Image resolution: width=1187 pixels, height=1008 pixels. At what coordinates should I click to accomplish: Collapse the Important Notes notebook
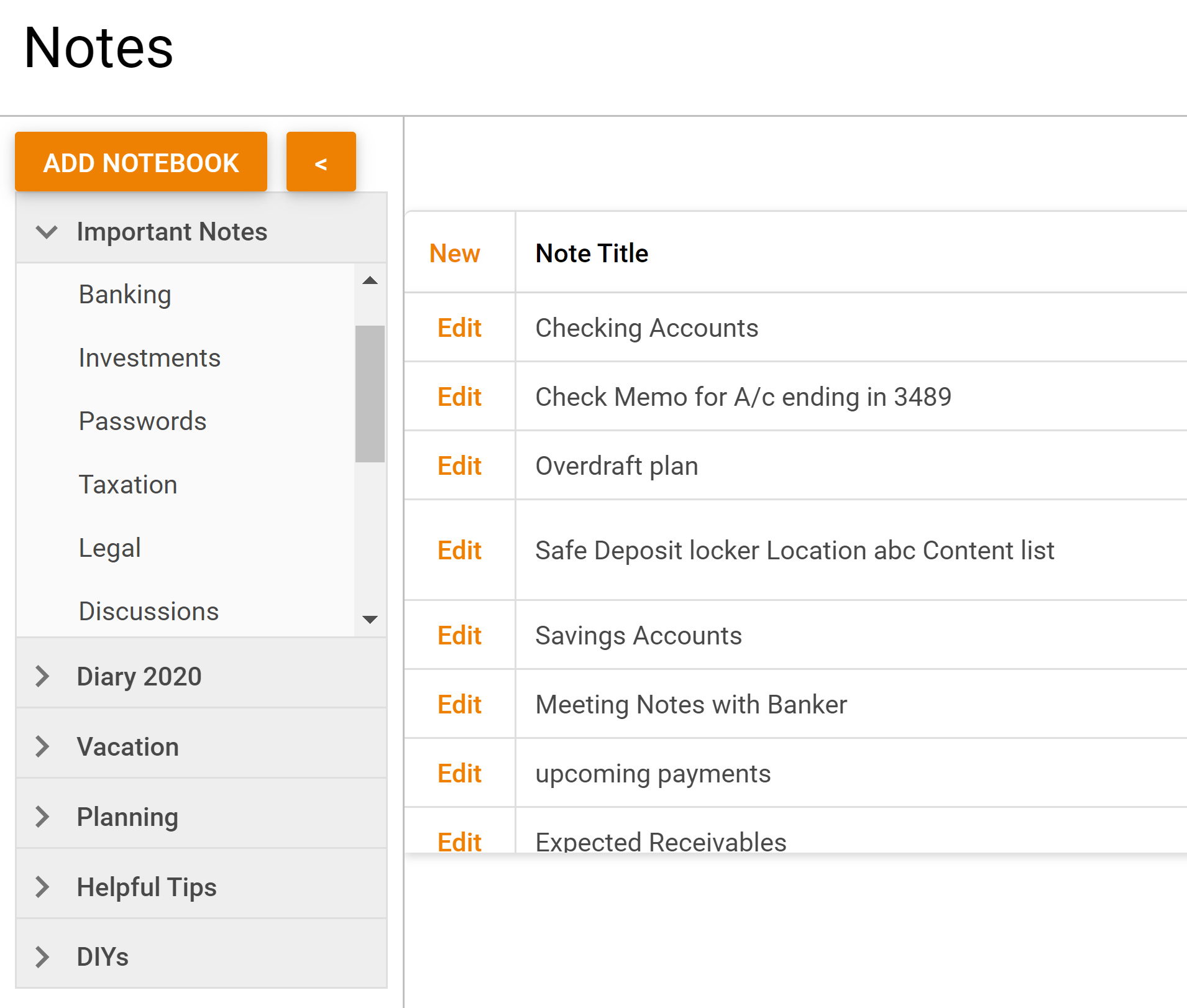pyautogui.click(x=47, y=232)
